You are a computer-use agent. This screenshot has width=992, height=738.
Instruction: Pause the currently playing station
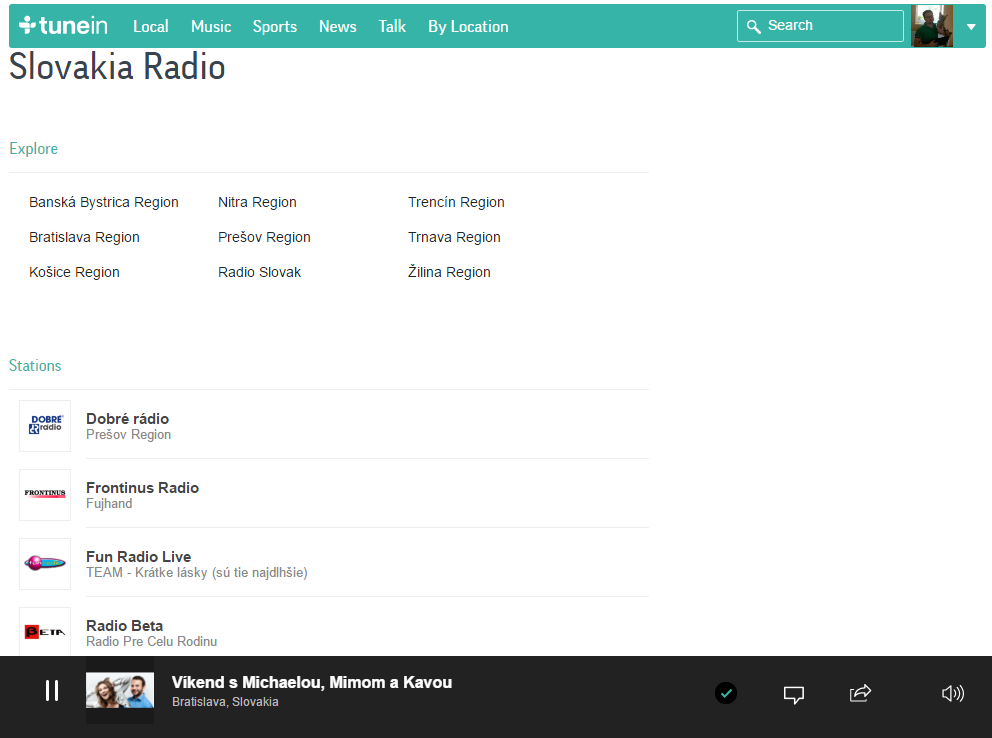click(x=52, y=691)
